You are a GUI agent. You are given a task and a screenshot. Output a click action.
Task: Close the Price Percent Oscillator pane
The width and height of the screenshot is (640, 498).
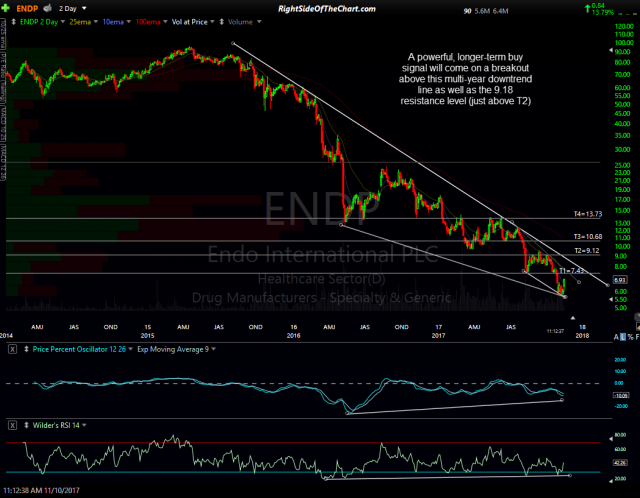point(13,349)
